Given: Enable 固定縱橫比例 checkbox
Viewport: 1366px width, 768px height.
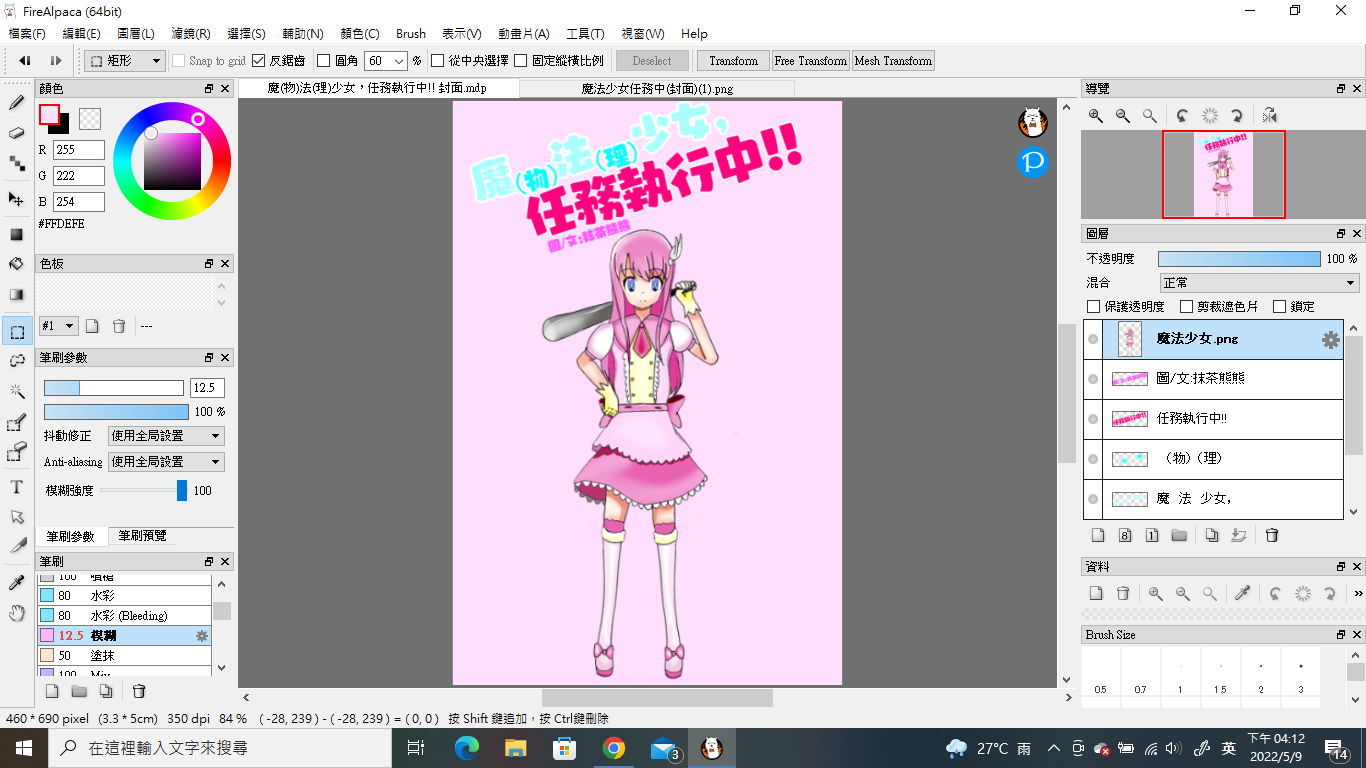Looking at the screenshot, I should [x=521, y=61].
